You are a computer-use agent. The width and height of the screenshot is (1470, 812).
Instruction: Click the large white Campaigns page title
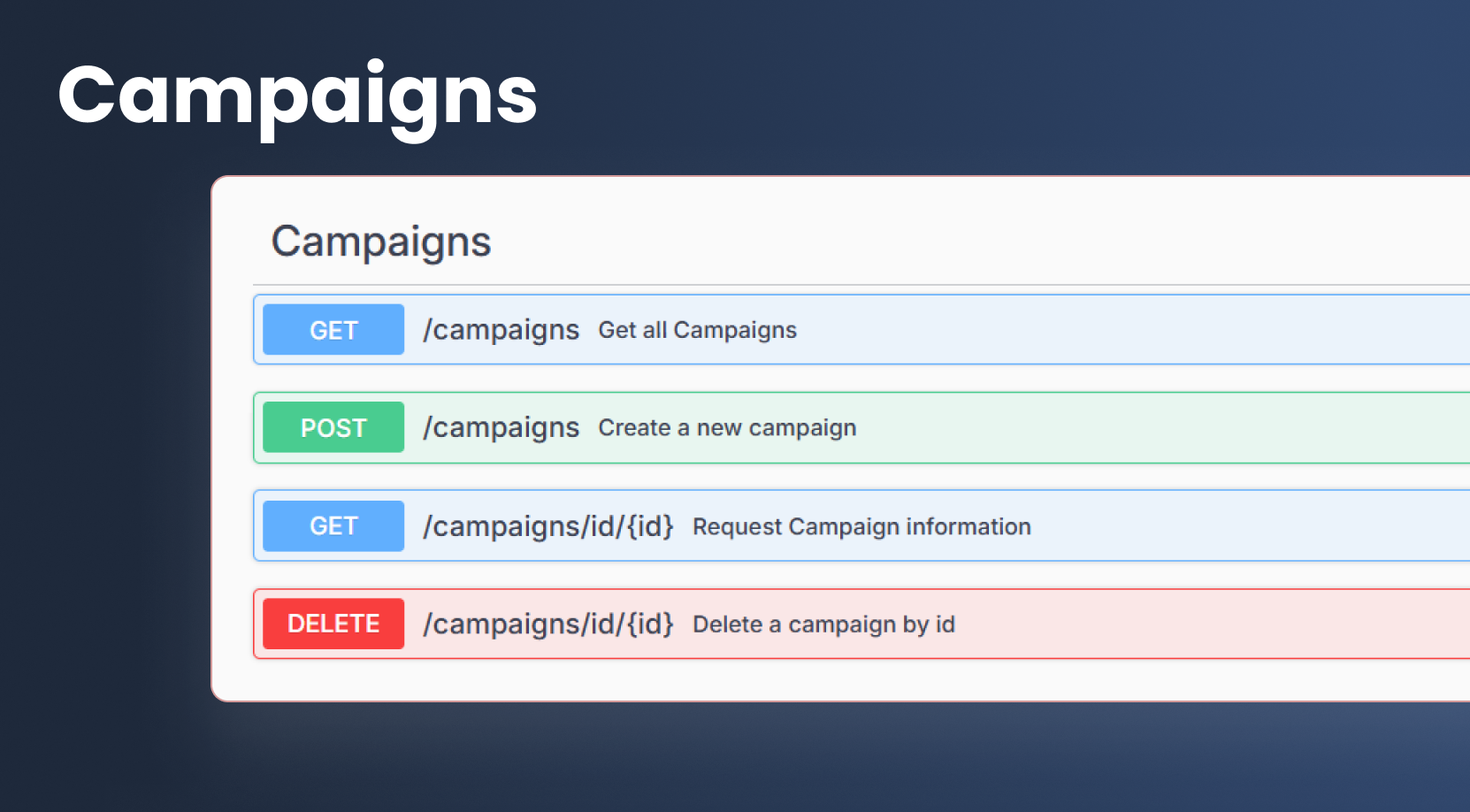pos(297,96)
